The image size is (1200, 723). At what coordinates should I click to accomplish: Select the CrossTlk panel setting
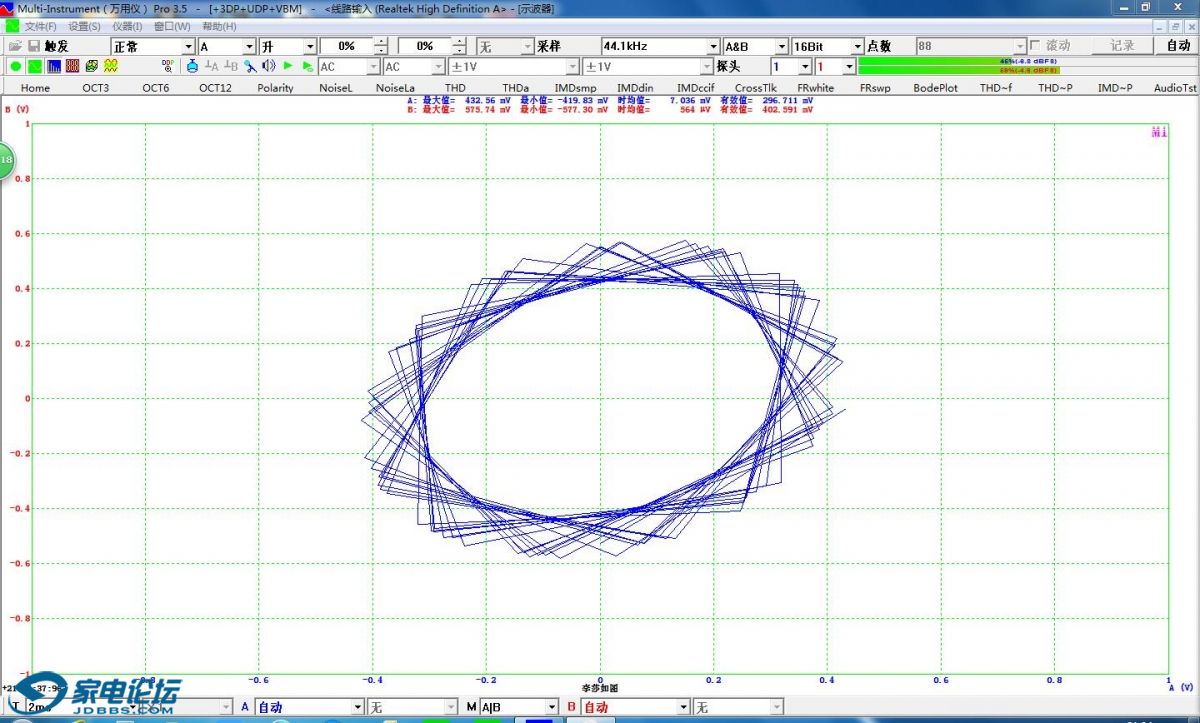[755, 88]
